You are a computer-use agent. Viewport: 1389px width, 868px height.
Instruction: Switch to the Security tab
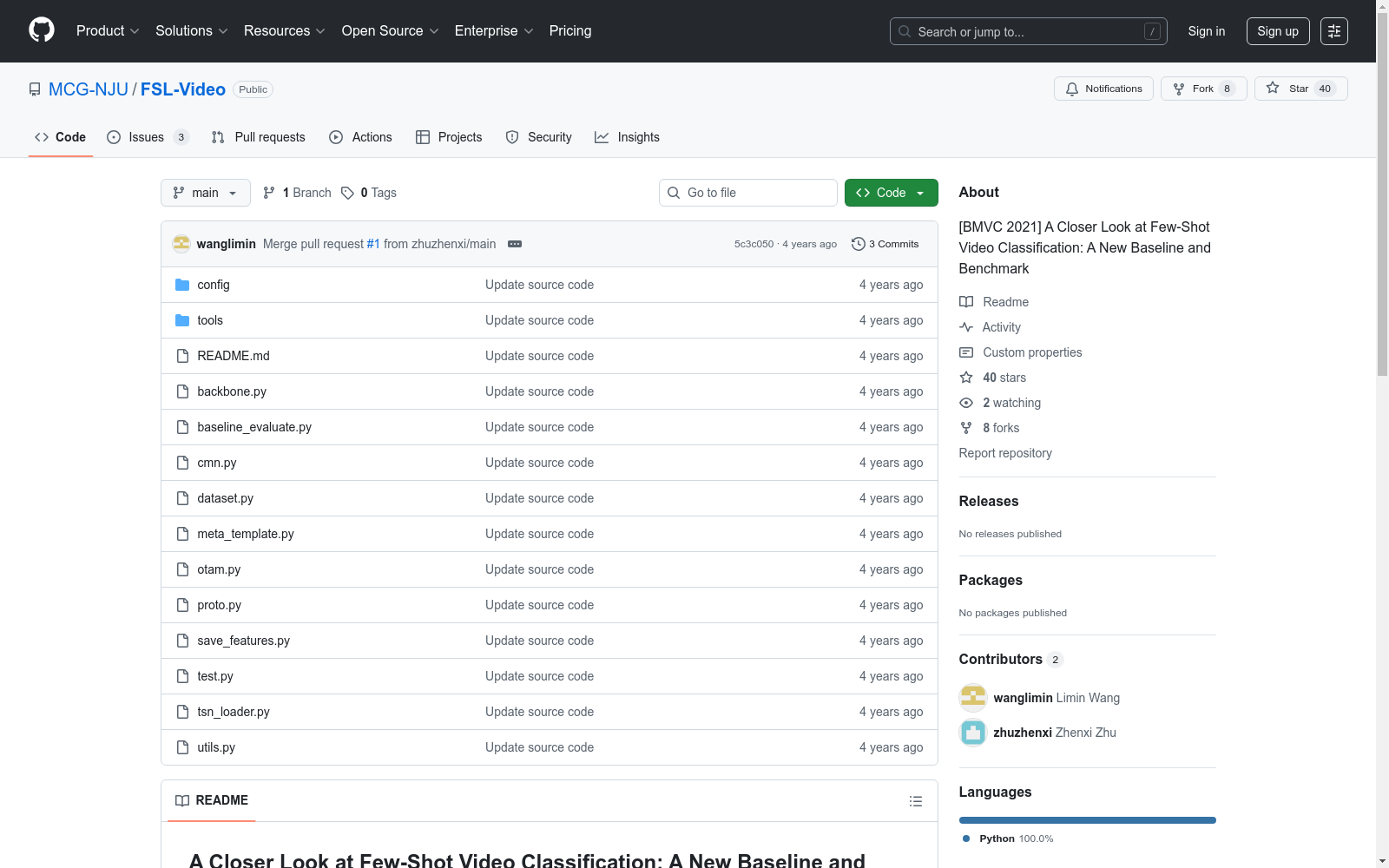tap(539, 137)
